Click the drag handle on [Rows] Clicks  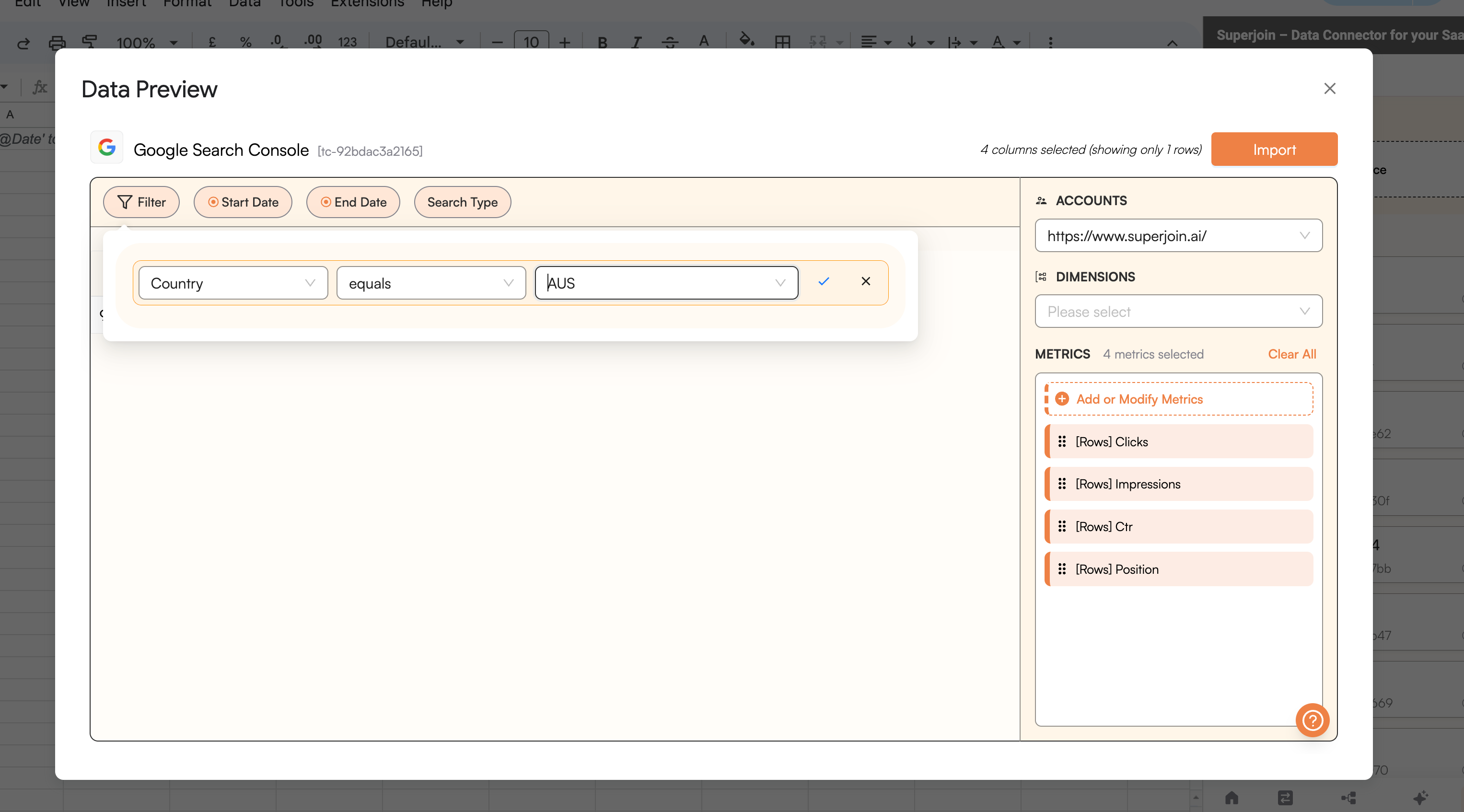tap(1062, 441)
